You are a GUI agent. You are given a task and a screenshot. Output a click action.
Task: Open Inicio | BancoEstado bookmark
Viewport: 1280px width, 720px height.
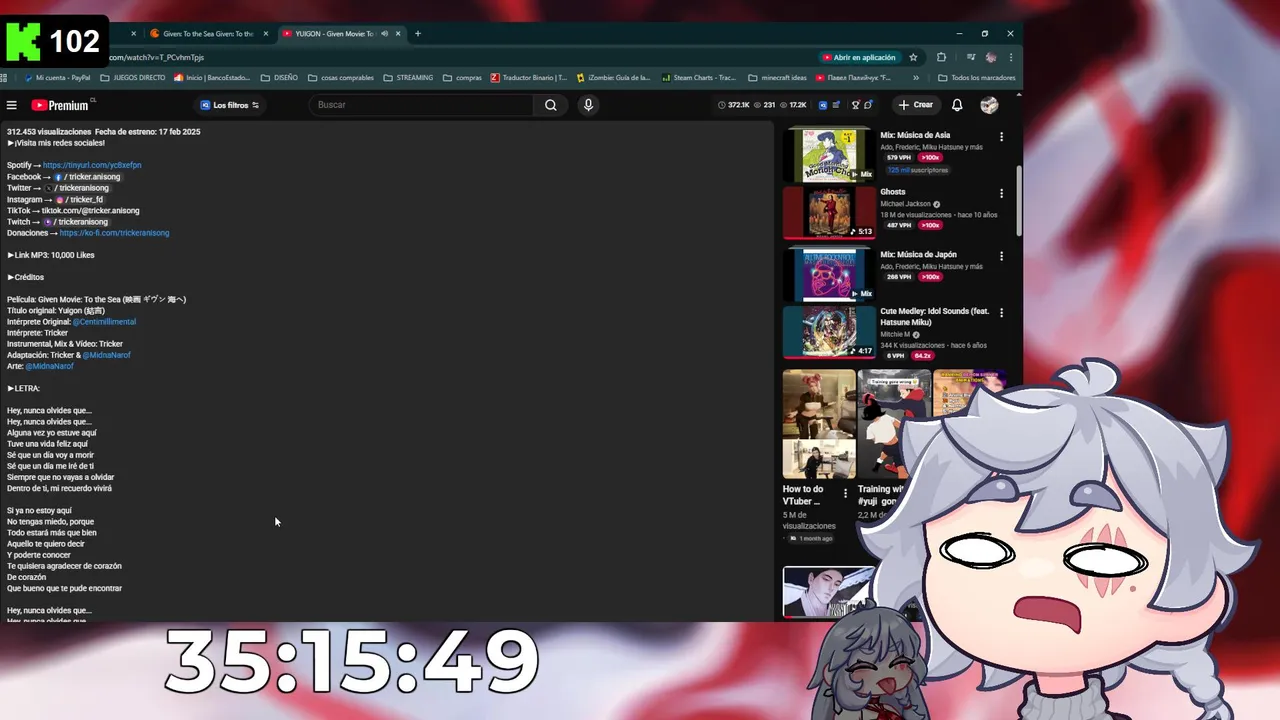tap(212, 78)
